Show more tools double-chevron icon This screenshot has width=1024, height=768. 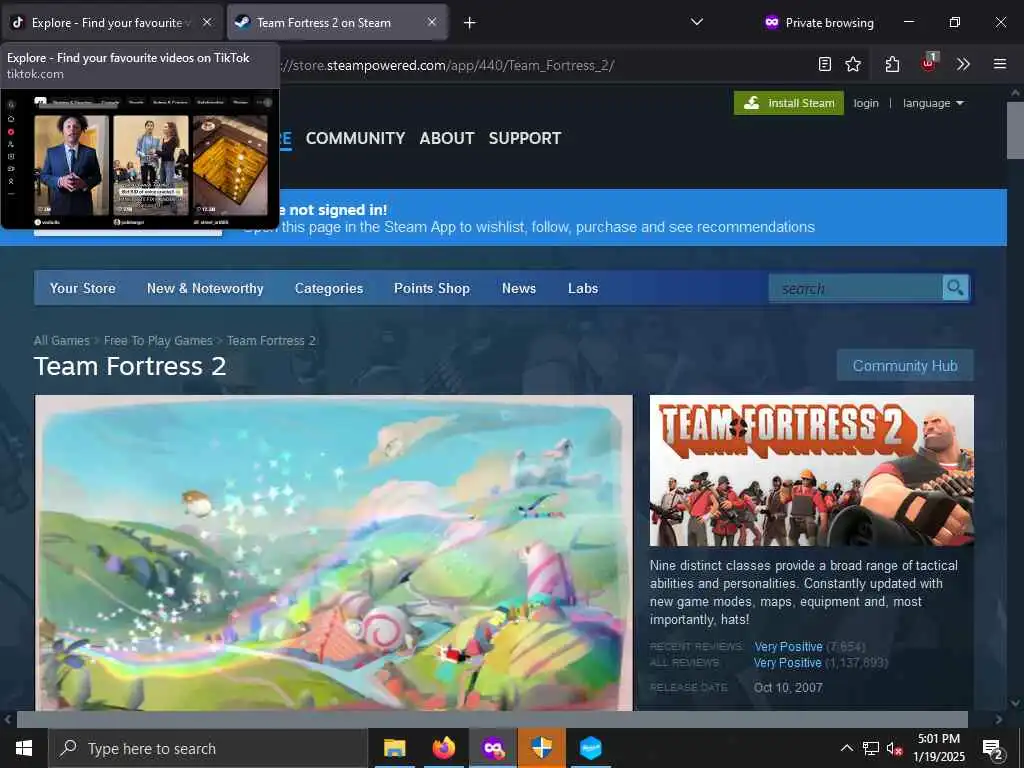pyautogui.click(x=963, y=64)
